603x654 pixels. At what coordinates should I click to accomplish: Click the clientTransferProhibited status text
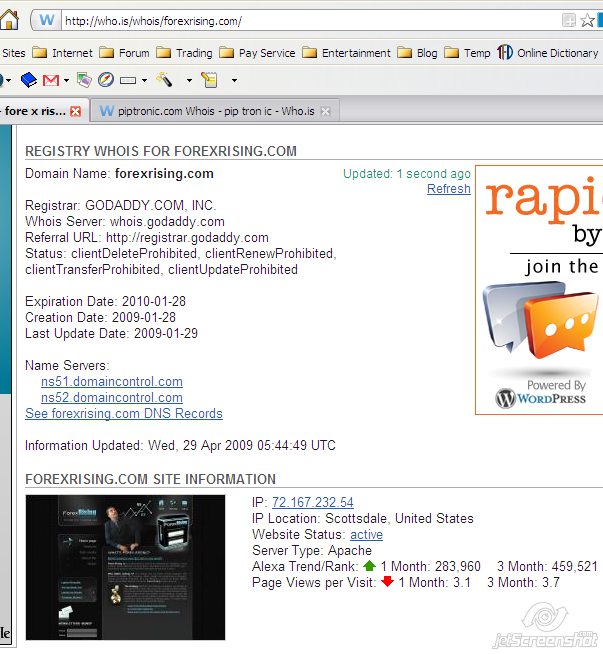[x=93, y=269]
